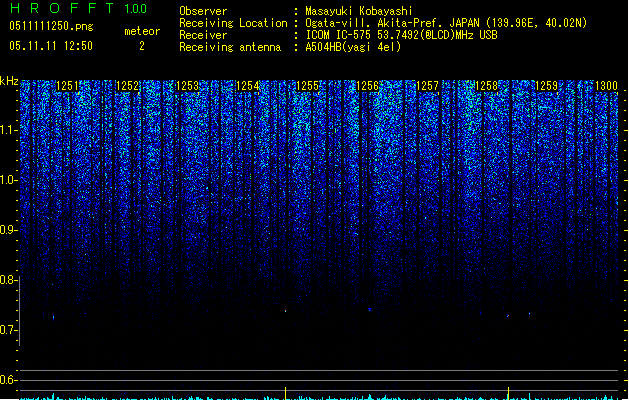Click the receiver ICOM IC-575 text
Image resolution: width=629 pixels, height=400 pixels.
(401, 35)
